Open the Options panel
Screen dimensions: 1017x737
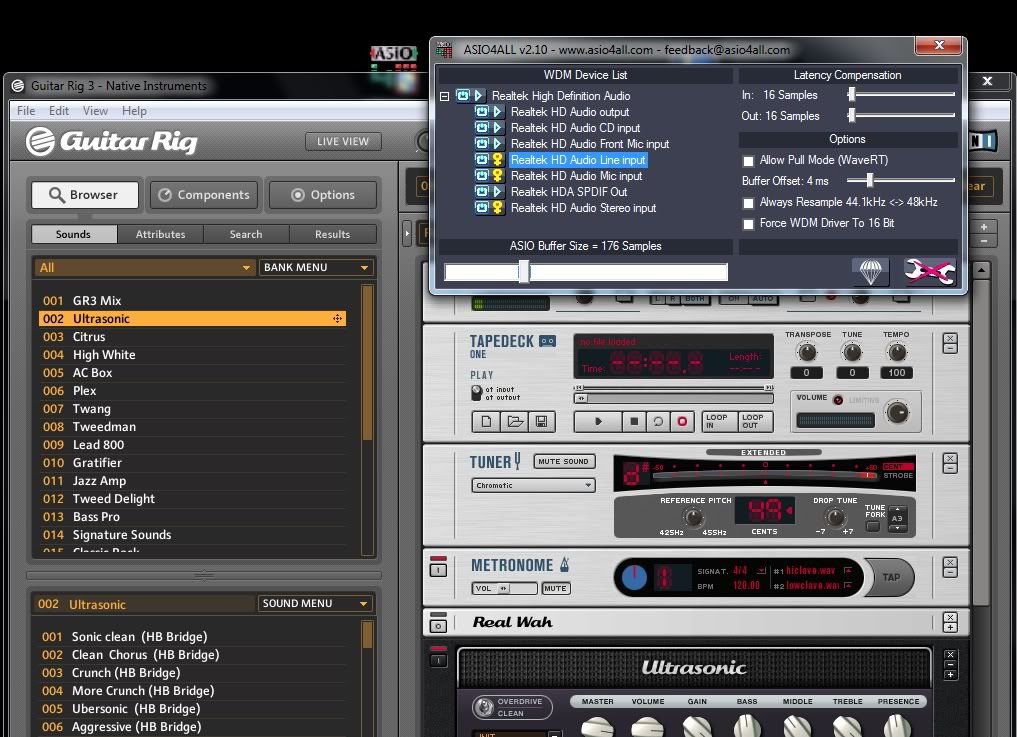[323, 195]
